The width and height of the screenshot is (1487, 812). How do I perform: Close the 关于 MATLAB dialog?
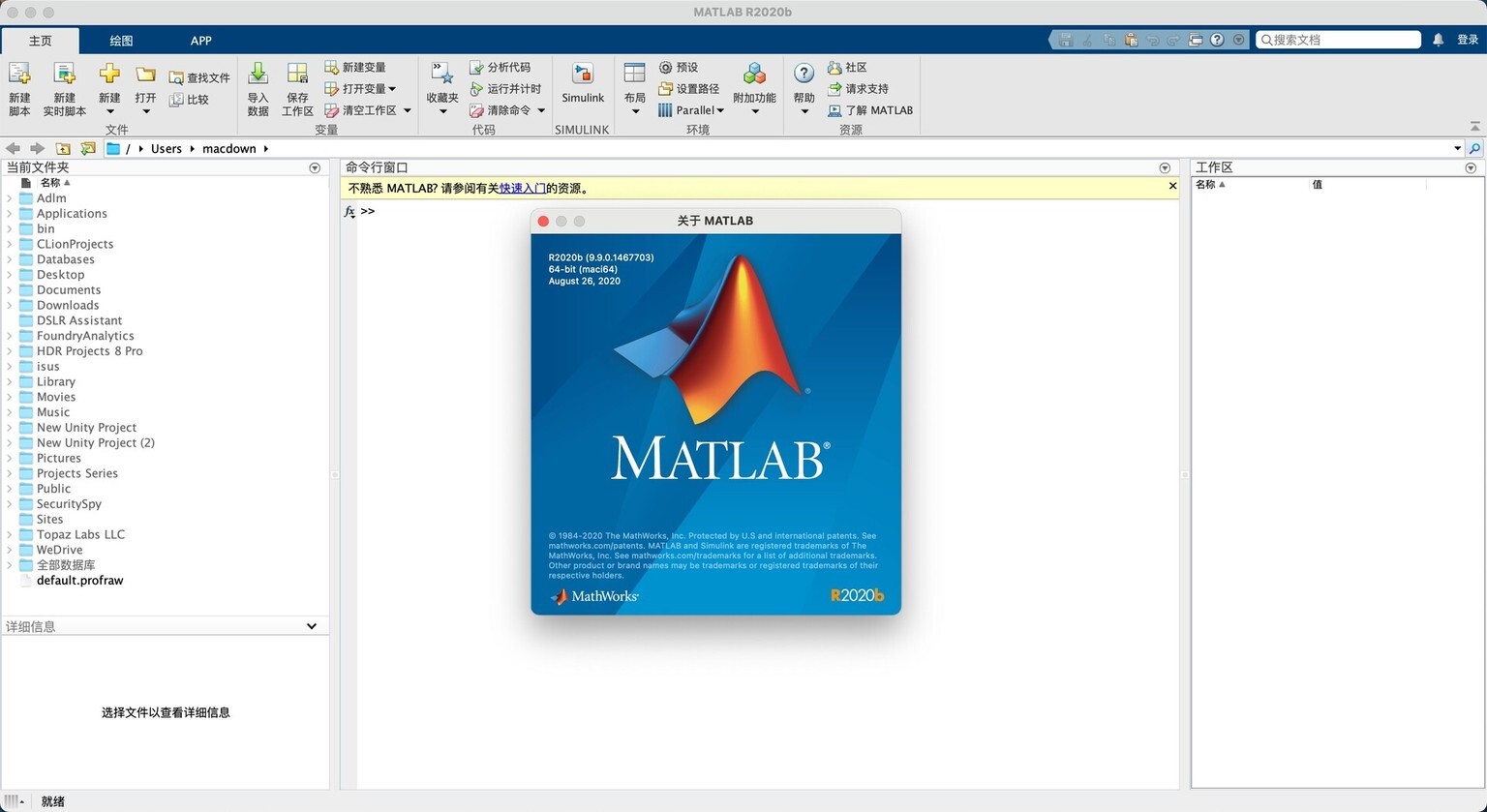543,221
